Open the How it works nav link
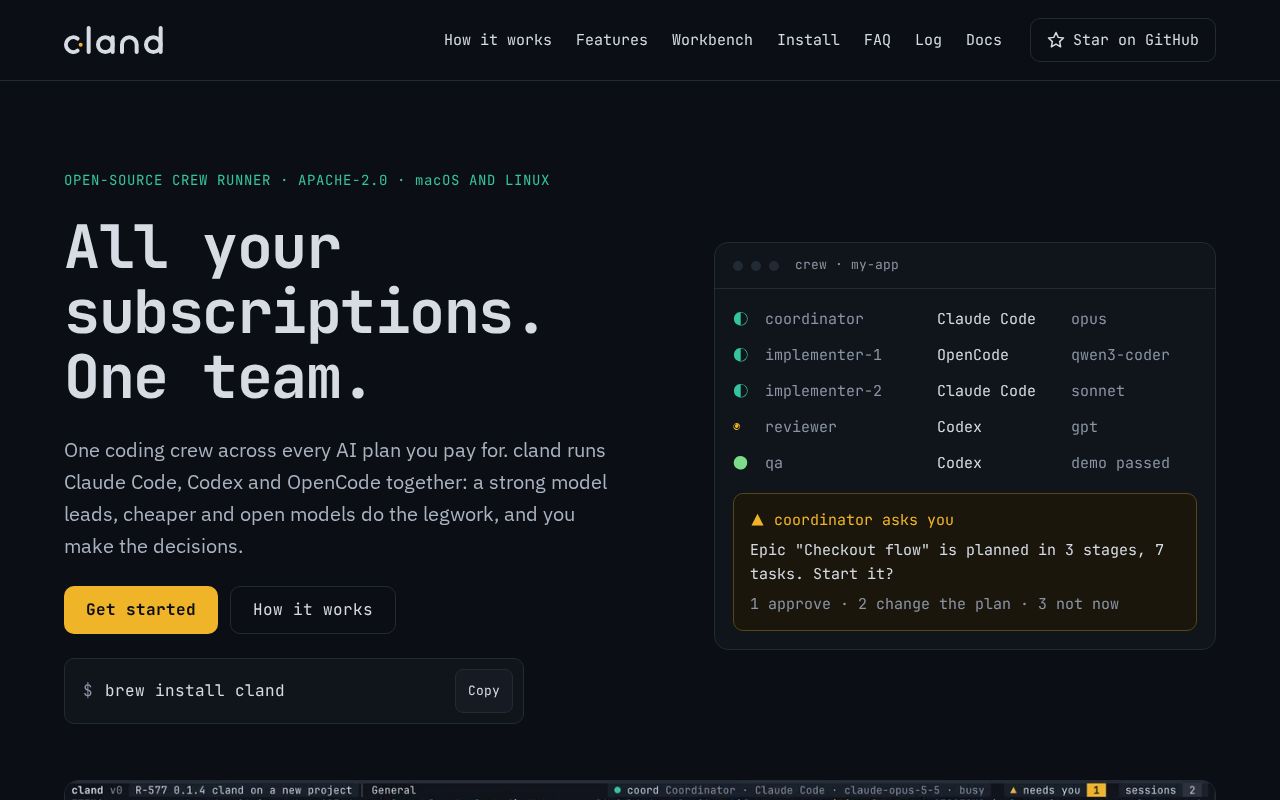The image size is (1280, 800). tap(498, 40)
